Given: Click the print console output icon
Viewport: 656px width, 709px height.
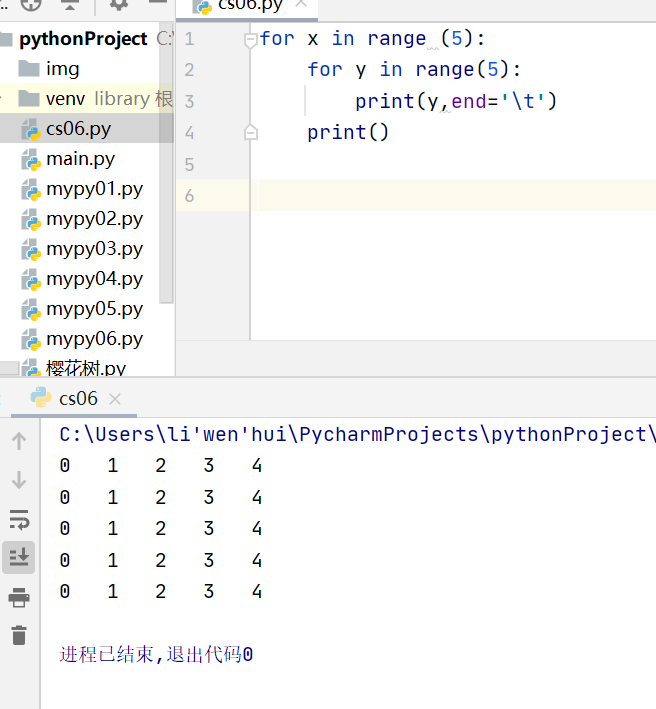Looking at the screenshot, I should pos(19,597).
